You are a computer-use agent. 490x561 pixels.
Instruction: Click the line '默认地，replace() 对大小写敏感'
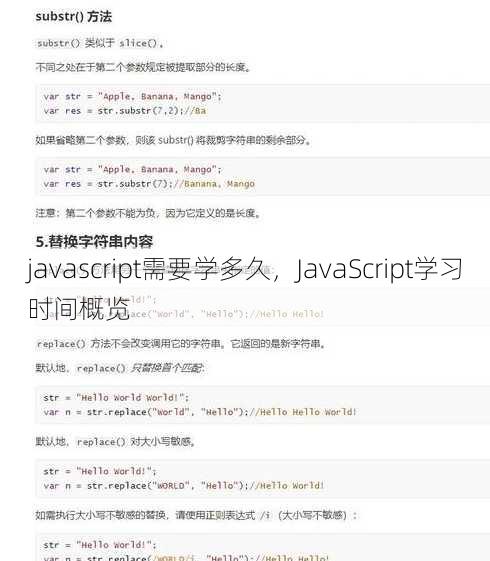pyautogui.click(x=115, y=442)
